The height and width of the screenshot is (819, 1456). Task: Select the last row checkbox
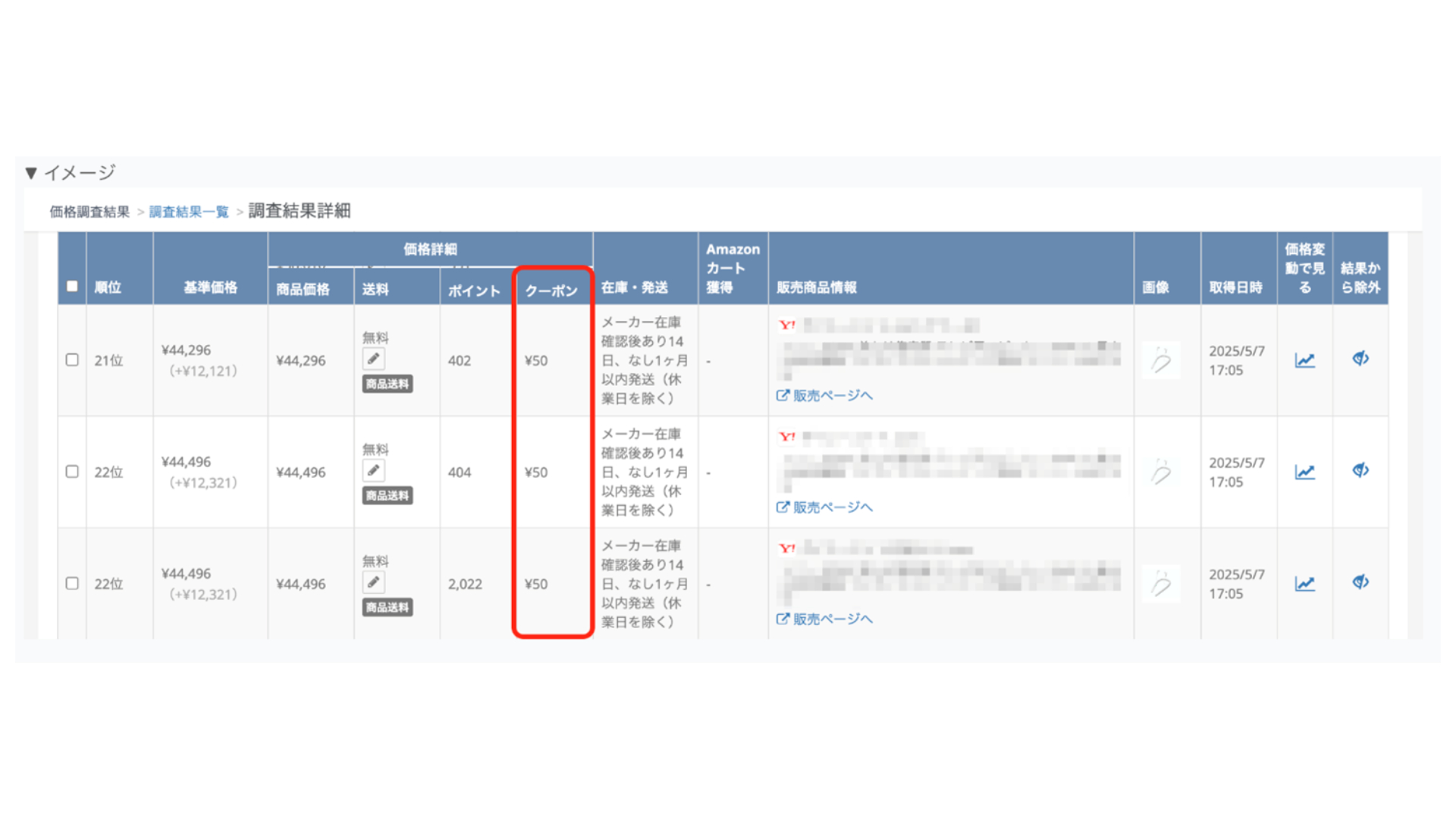[x=72, y=583]
